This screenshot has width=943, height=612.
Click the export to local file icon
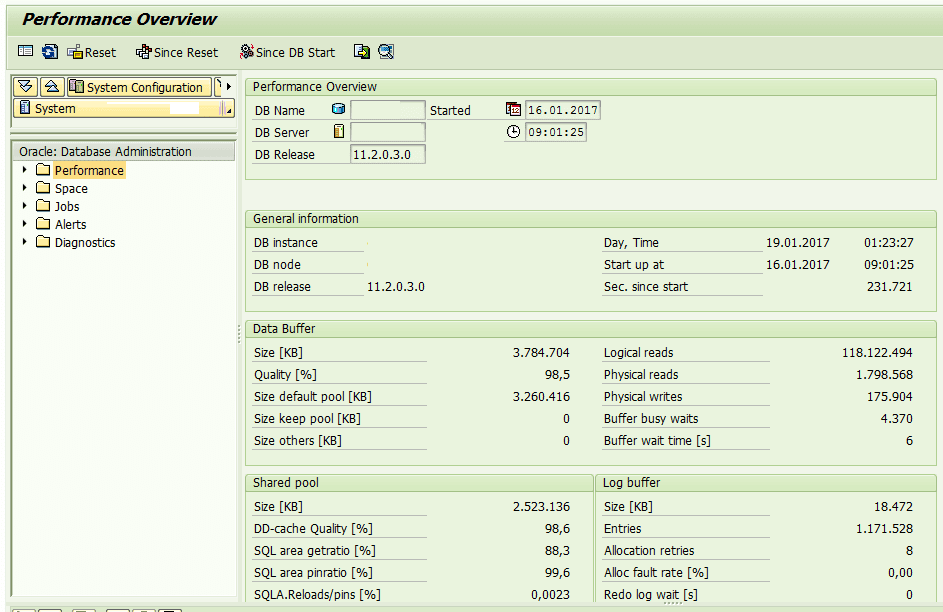pyautogui.click(x=362, y=52)
